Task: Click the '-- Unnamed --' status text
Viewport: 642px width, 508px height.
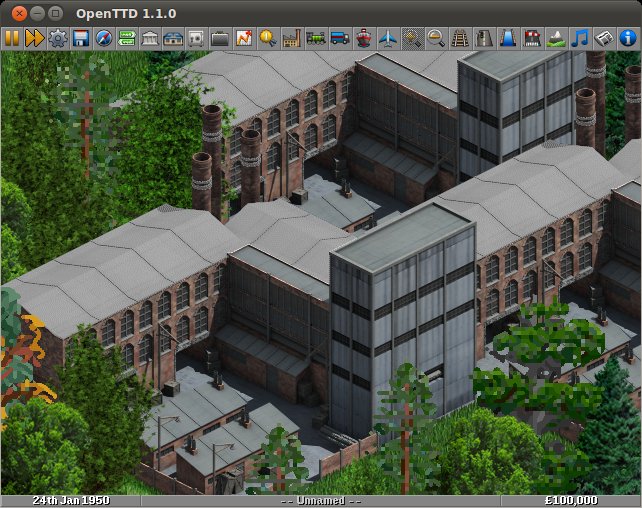Action: pos(321,501)
